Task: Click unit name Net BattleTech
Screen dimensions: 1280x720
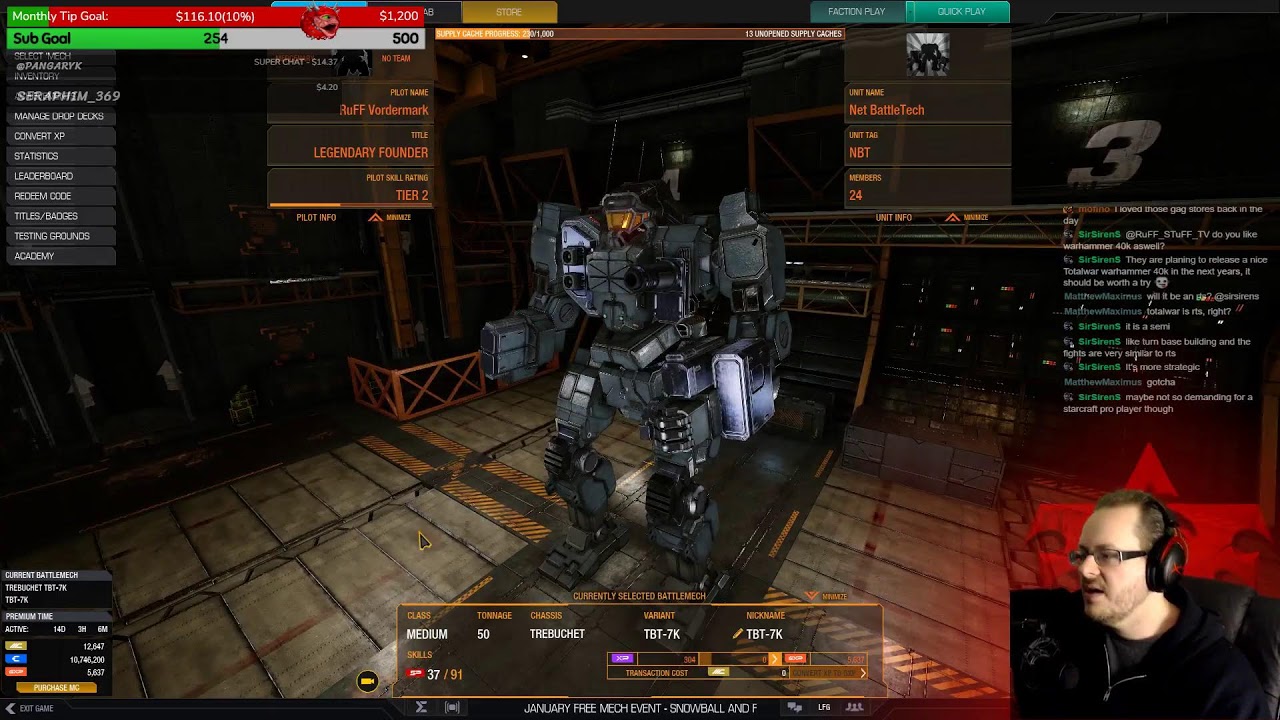Action: click(x=886, y=110)
